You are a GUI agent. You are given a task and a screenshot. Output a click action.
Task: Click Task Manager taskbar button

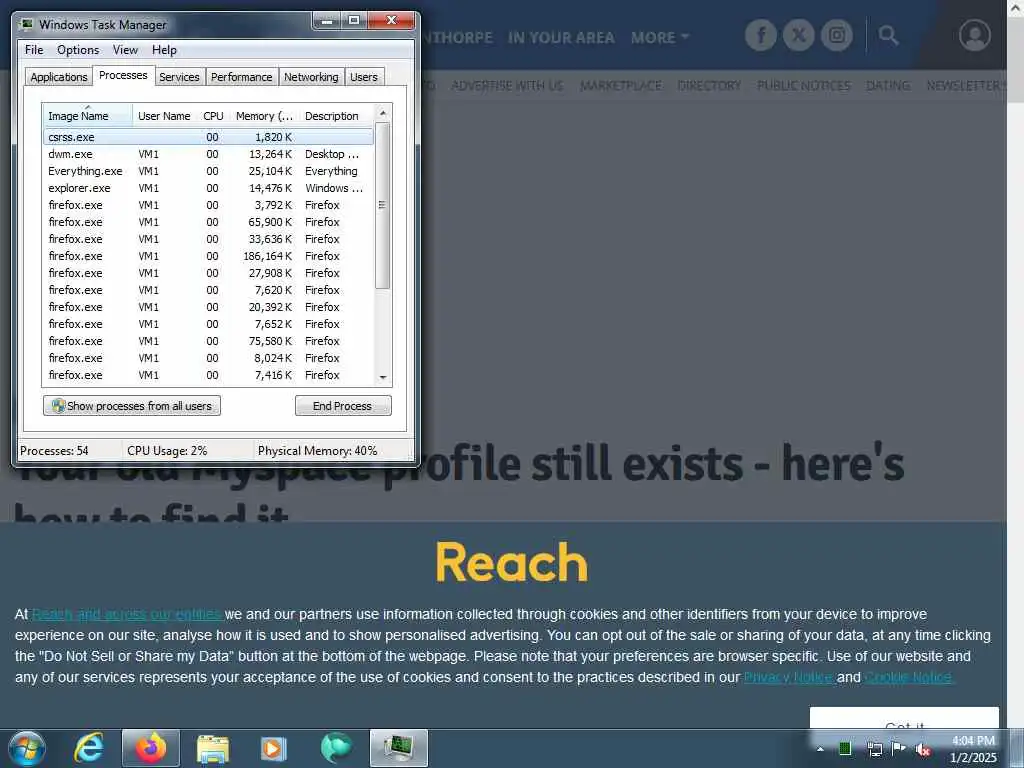(x=398, y=748)
